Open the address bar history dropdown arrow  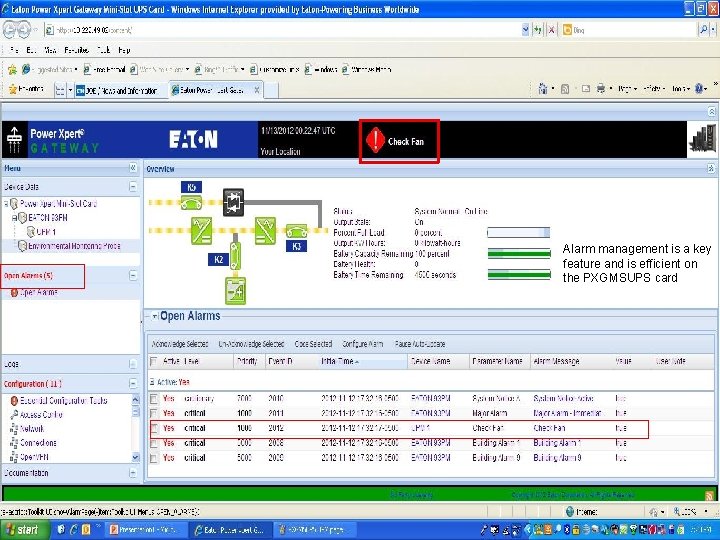pyautogui.click(x=525, y=30)
